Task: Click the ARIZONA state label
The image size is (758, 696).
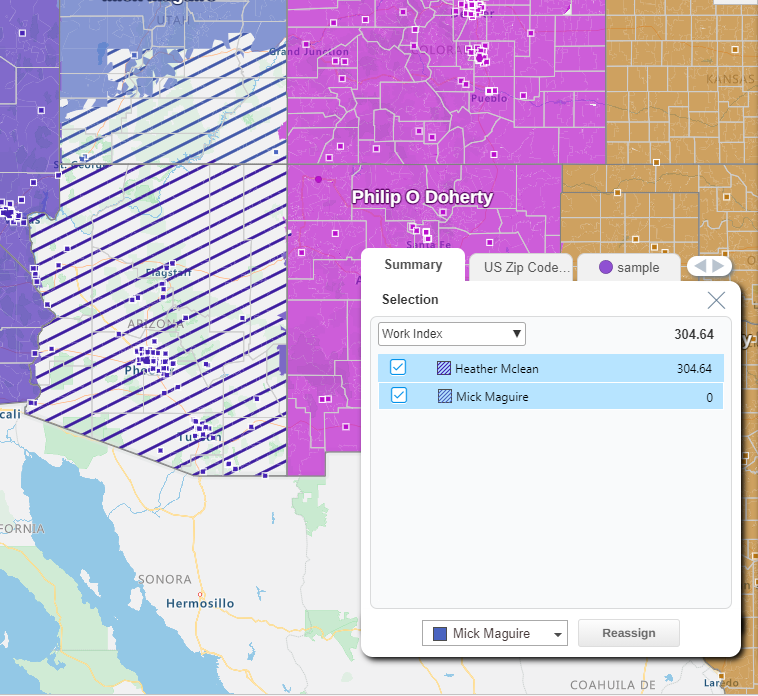Action: pyautogui.click(x=156, y=324)
